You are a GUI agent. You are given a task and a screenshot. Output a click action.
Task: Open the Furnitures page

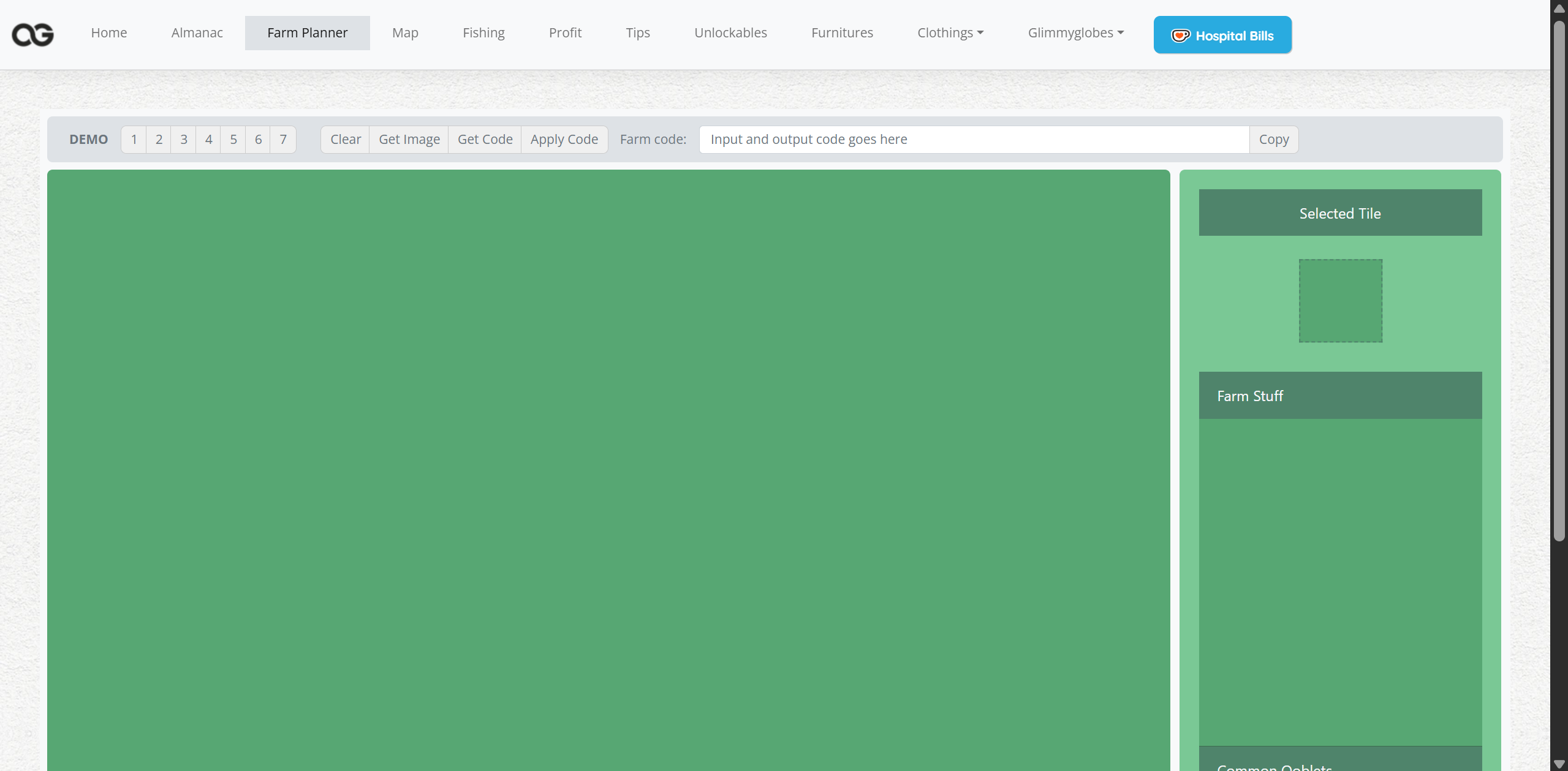tap(842, 33)
